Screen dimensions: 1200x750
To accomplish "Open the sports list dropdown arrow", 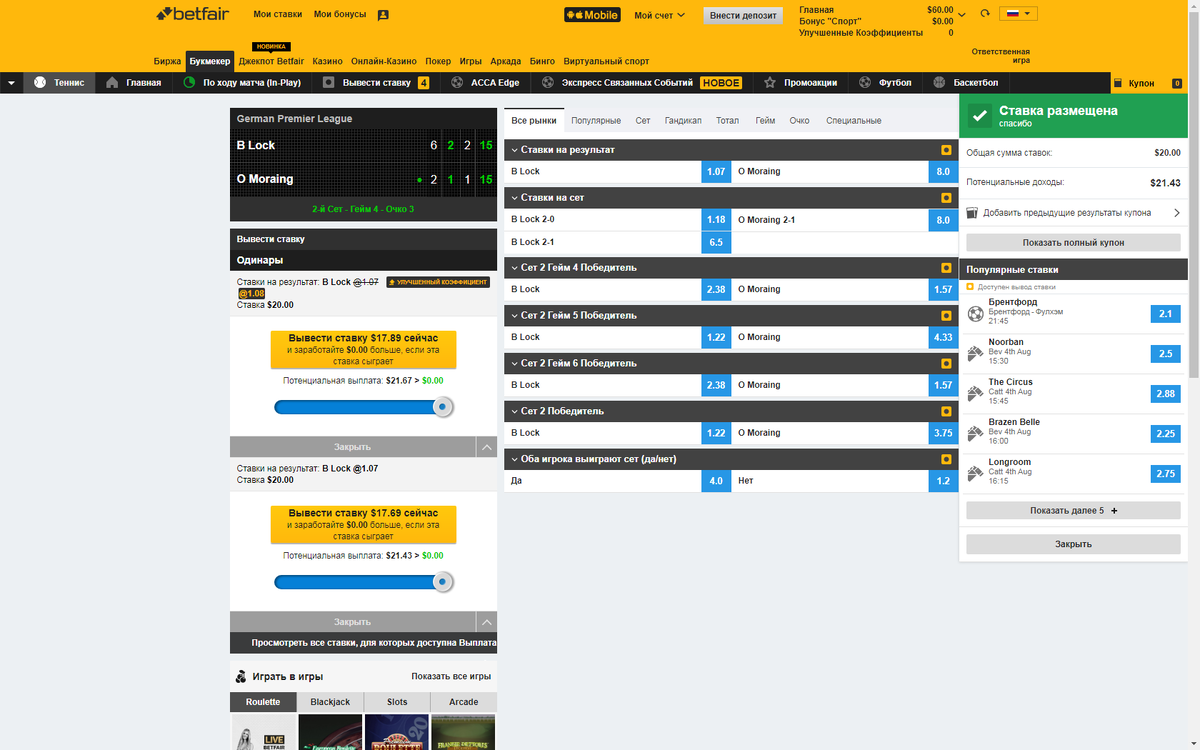I will click(x=11, y=83).
